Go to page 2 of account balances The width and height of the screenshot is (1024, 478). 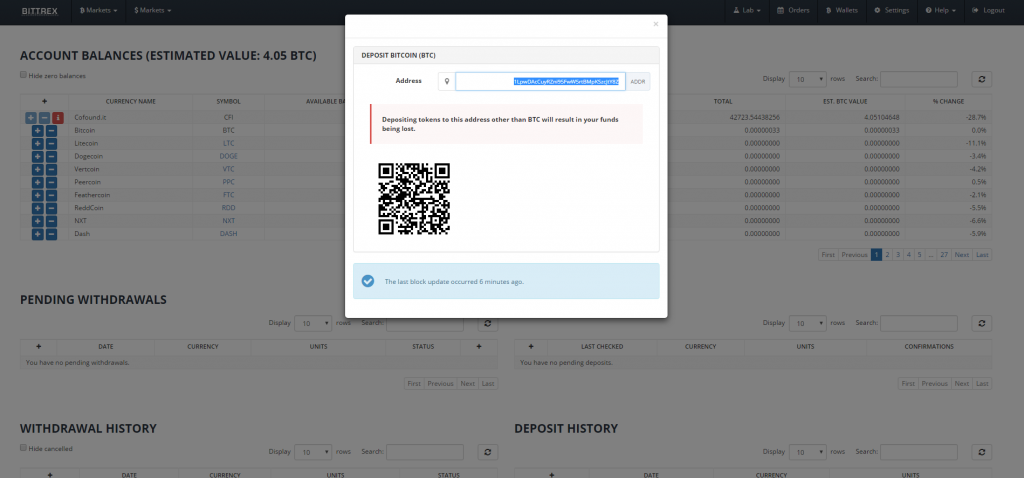tap(888, 255)
